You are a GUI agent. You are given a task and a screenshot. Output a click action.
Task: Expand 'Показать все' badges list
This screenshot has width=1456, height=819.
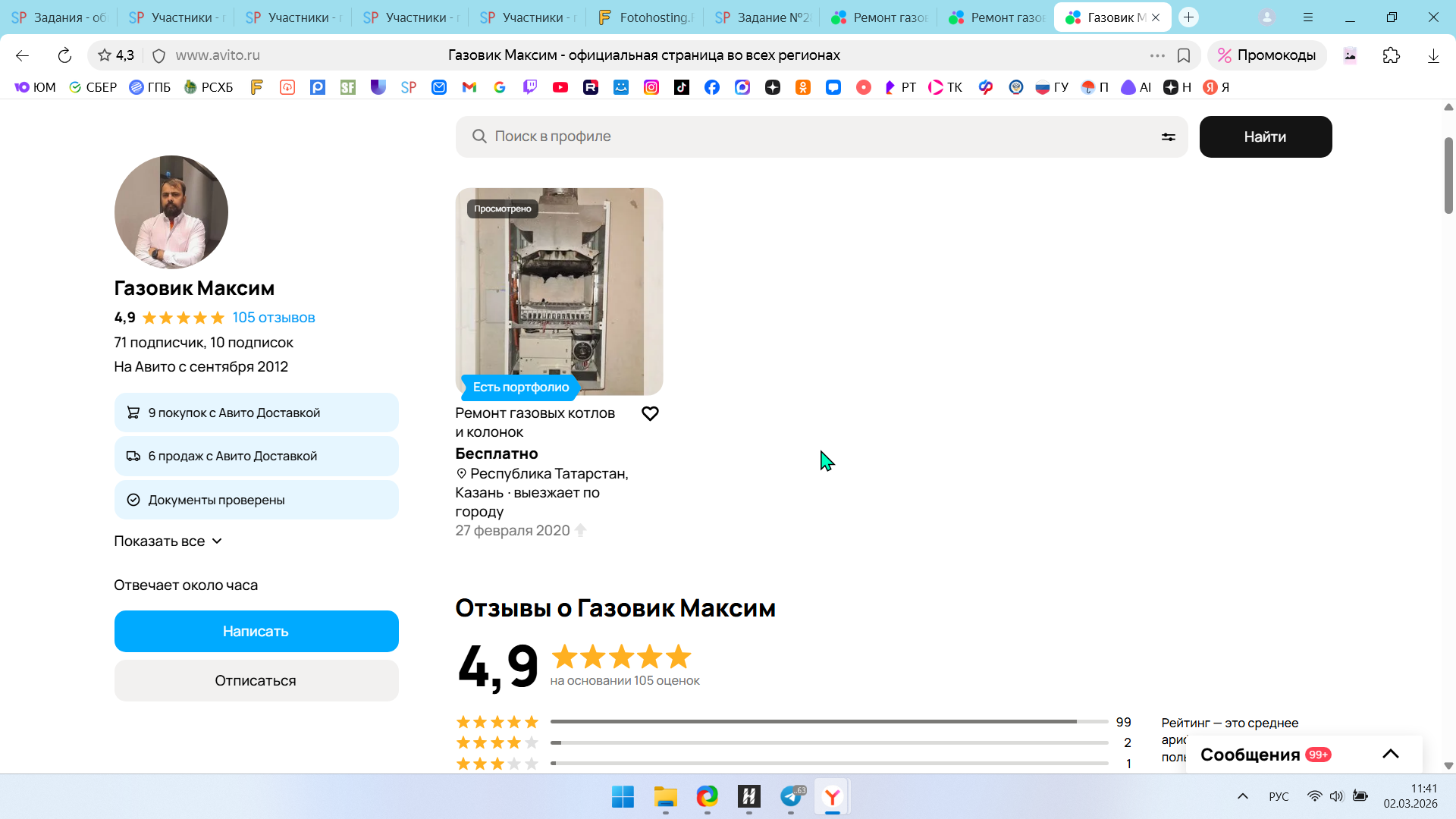168,541
